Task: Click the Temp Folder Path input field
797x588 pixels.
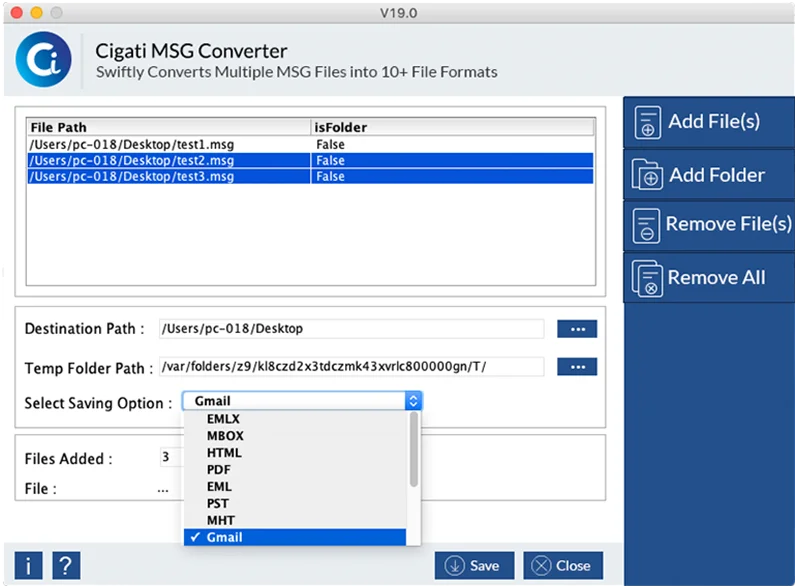Action: coord(351,366)
